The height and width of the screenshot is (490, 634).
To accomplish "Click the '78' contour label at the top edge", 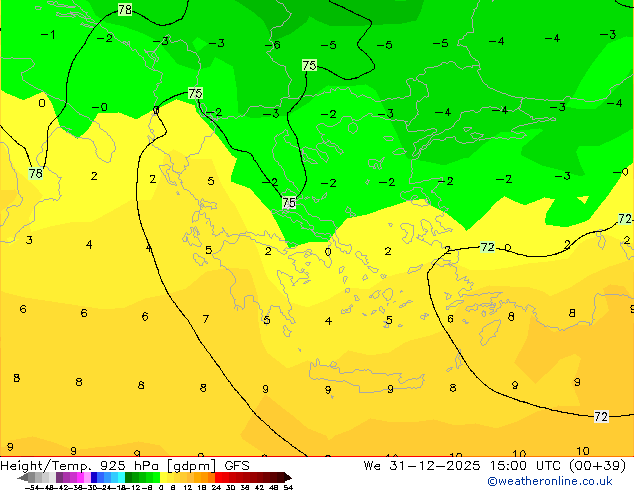I will 125,9.
